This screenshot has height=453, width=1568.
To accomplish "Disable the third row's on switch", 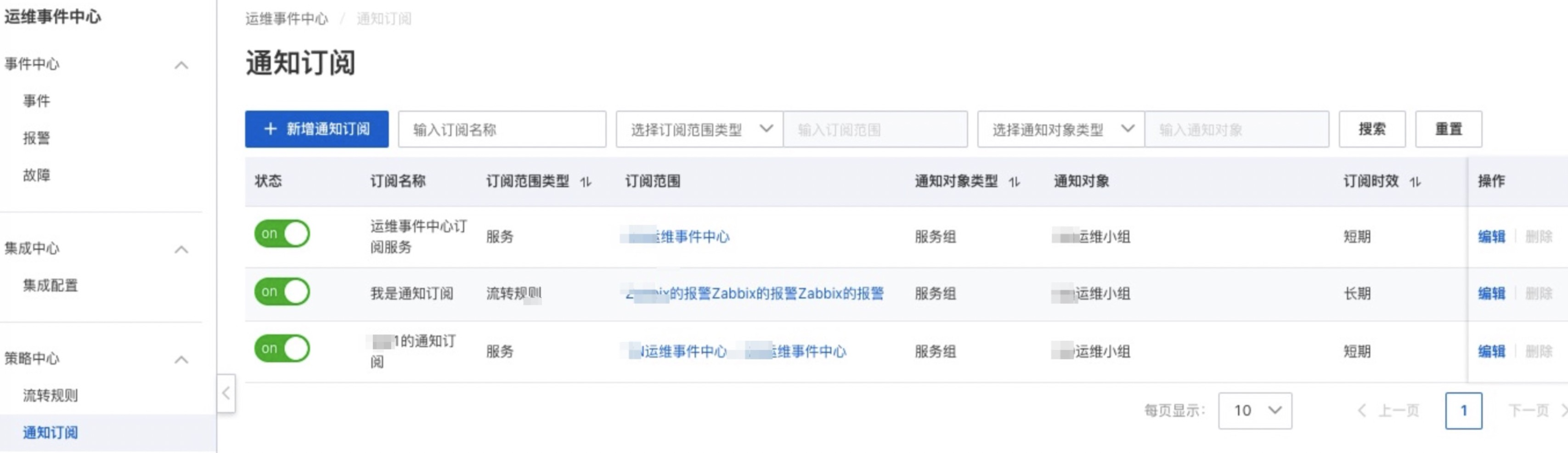I will point(282,349).
